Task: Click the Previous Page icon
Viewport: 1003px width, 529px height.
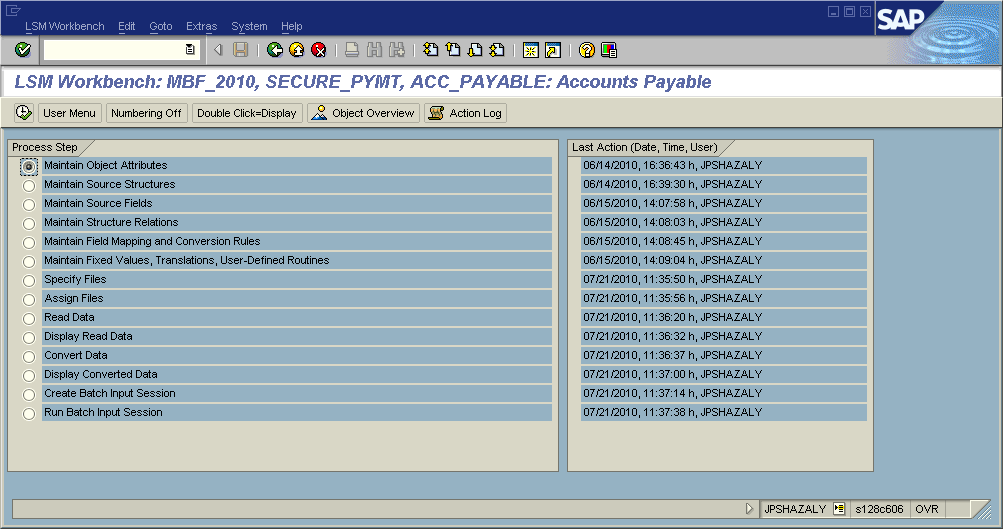Action: 453,50
